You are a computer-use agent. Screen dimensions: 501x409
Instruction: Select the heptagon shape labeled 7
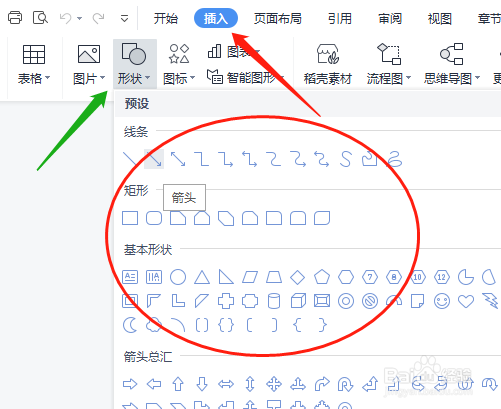(370, 277)
